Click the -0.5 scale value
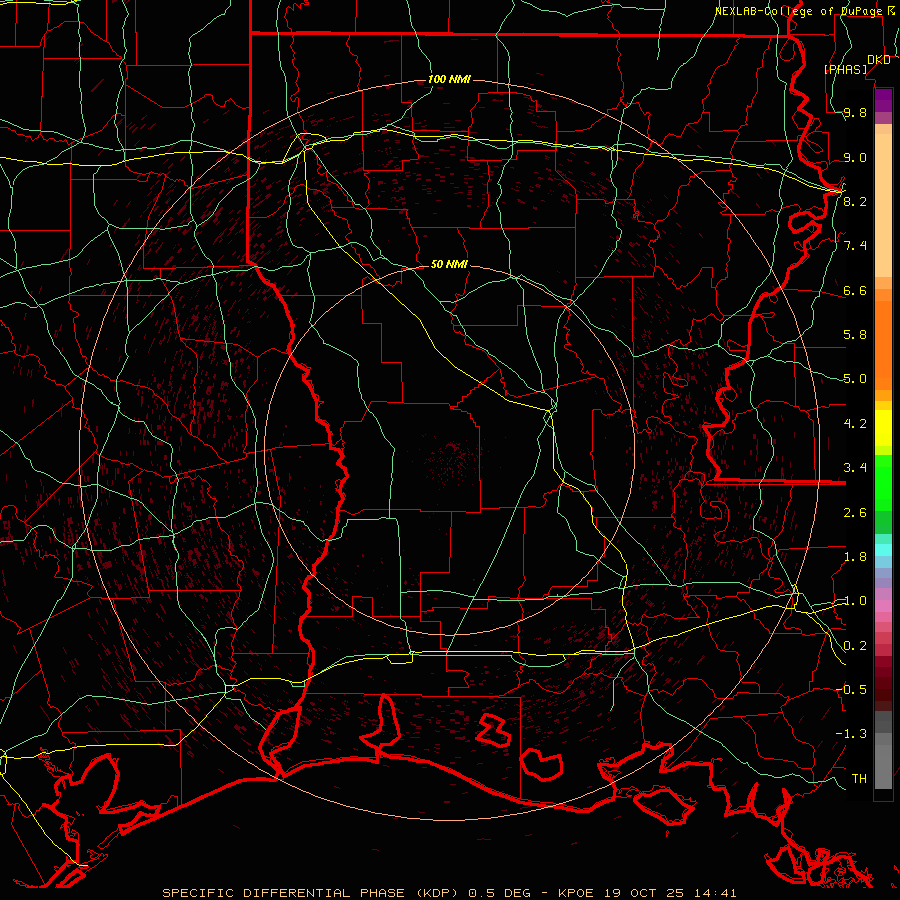Viewport: 900px width, 900px height. tap(852, 689)
